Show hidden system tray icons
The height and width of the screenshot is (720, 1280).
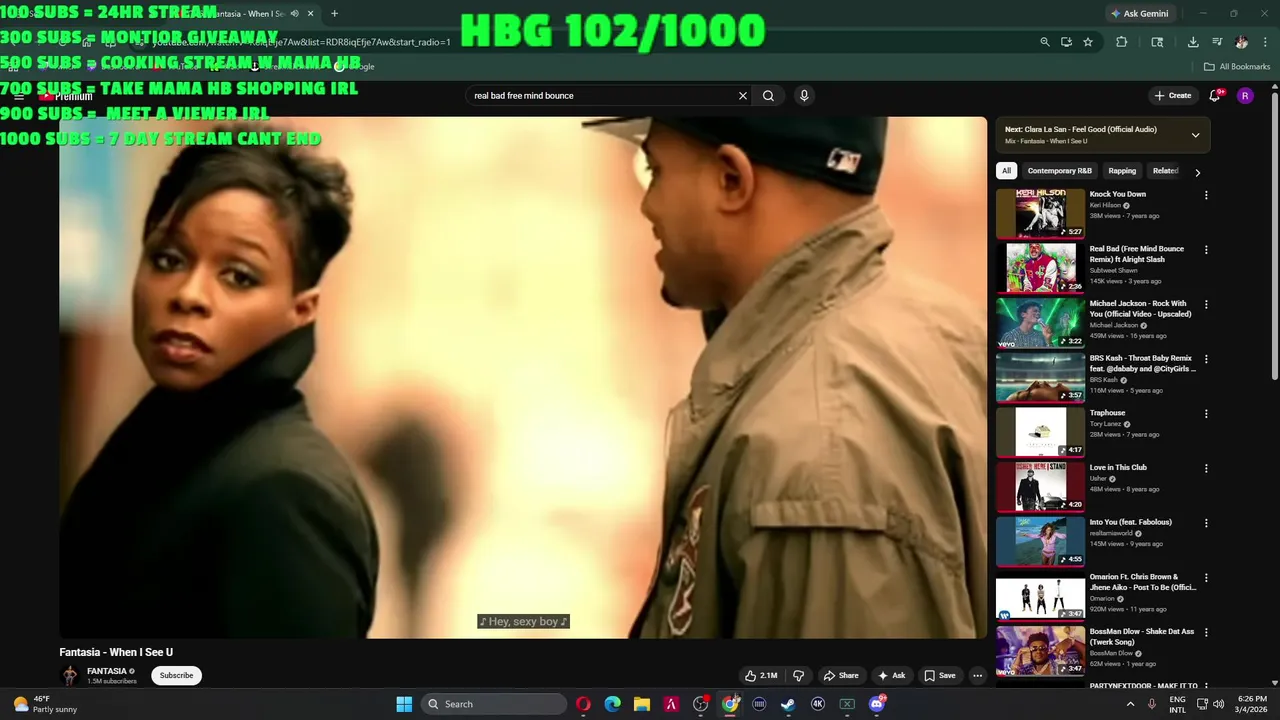tap(1131, 704)
